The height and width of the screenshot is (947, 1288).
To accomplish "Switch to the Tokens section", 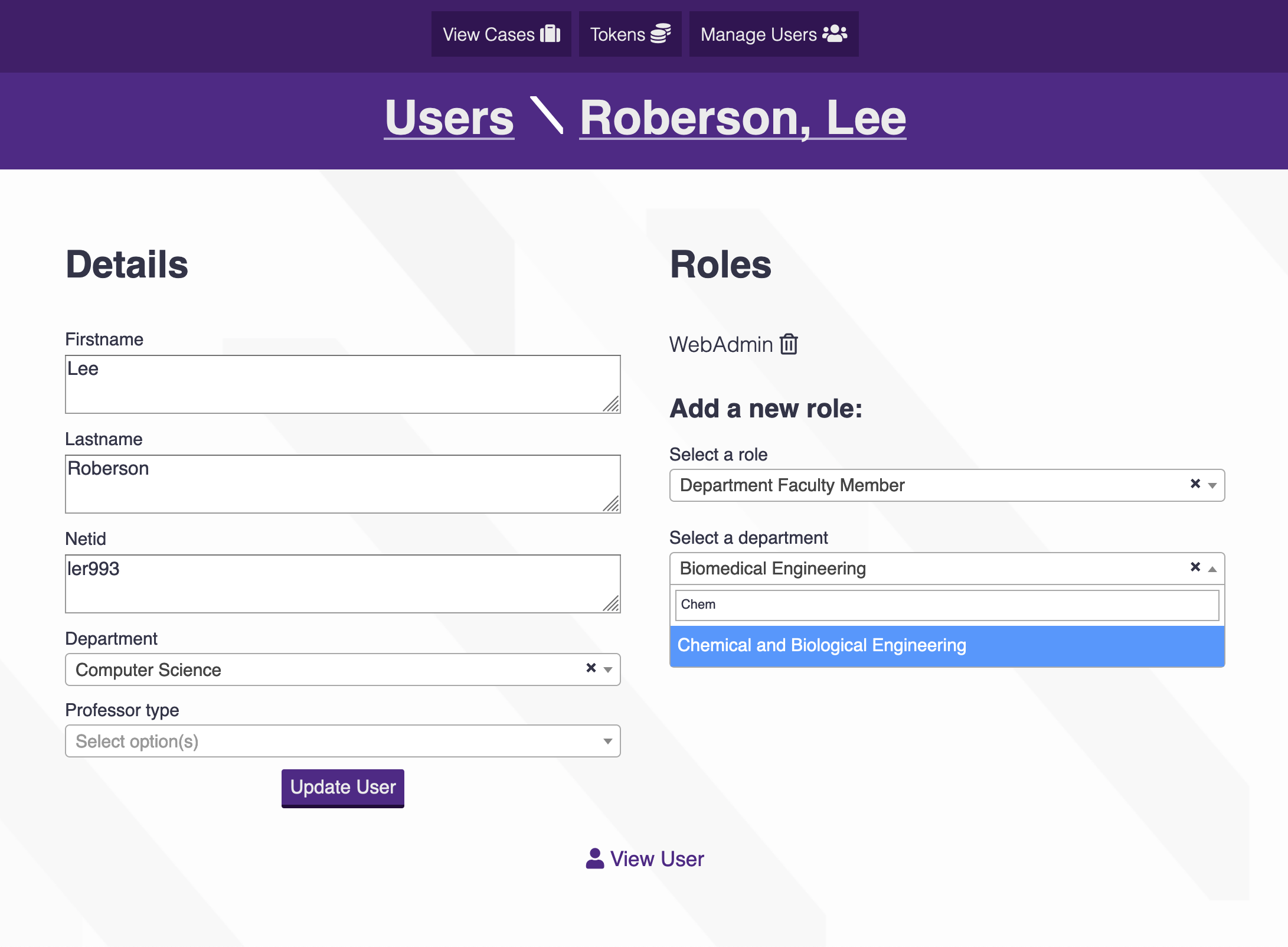I will coord(630,34).
